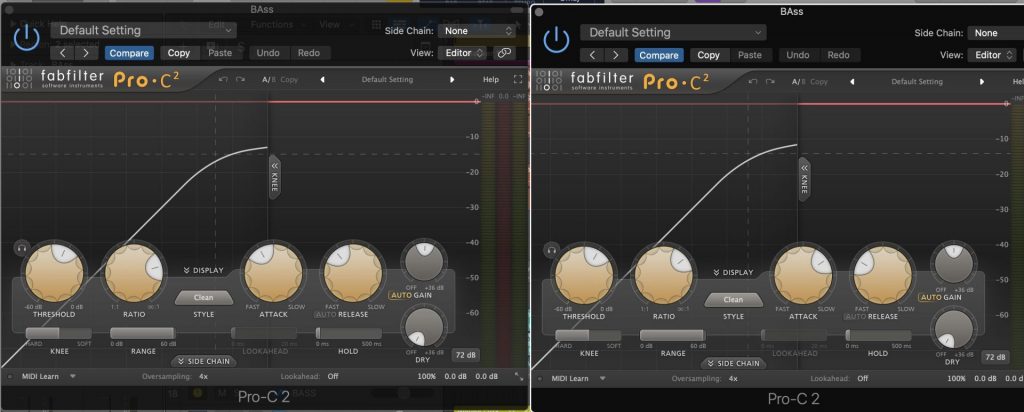Toggle A/B state in right Pro-C 2
The height and width of the screenshot is (412, 1024).
[798, 82]
